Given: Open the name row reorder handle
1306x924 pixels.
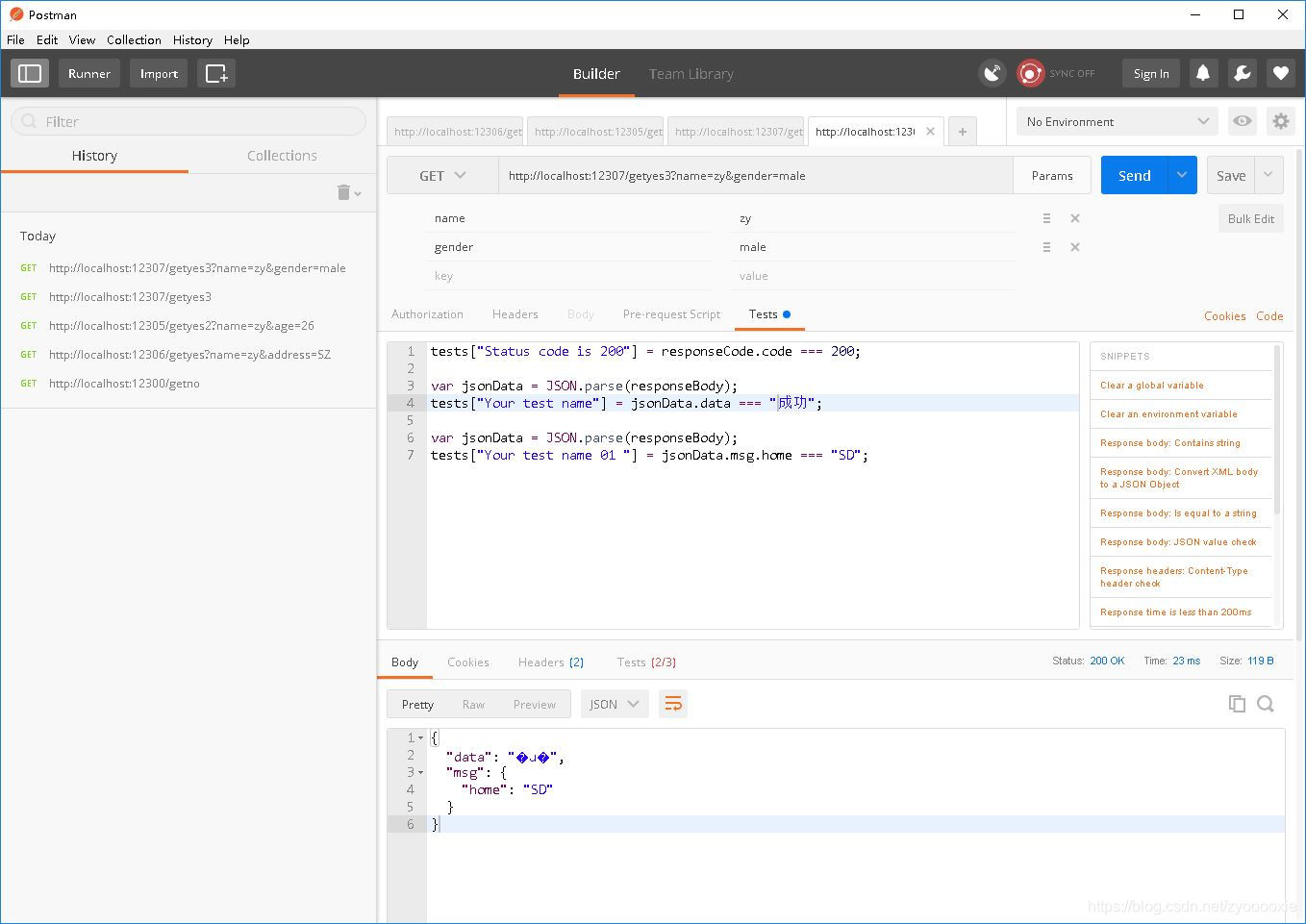Looking at the screenshot, I should tap(1046, 218).
